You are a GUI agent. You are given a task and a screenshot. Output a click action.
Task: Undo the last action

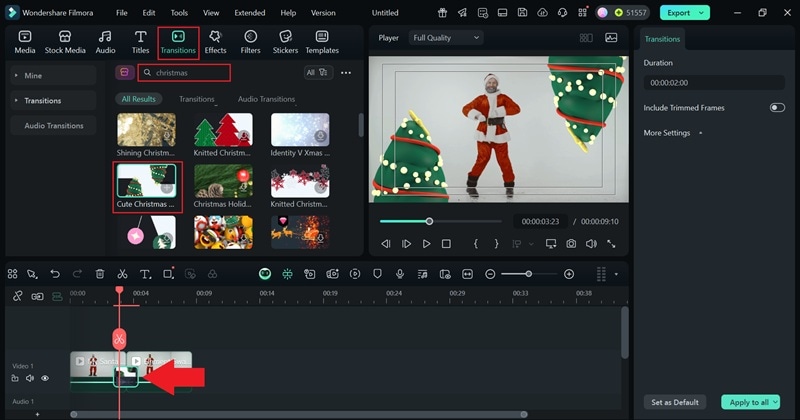(55, 274)
